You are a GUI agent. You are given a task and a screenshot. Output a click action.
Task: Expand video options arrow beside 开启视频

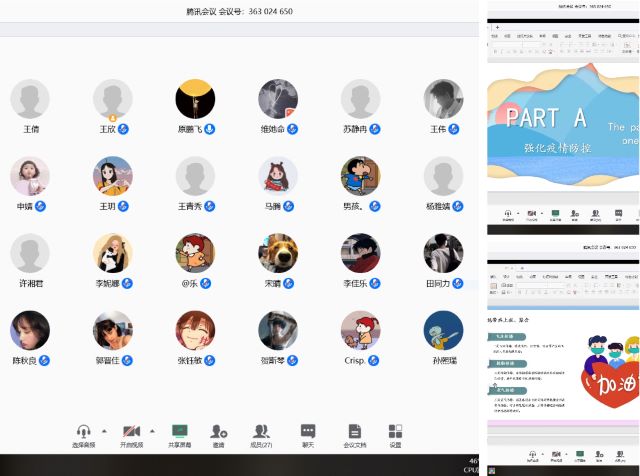pyautogui.click(x=153, y=431)
